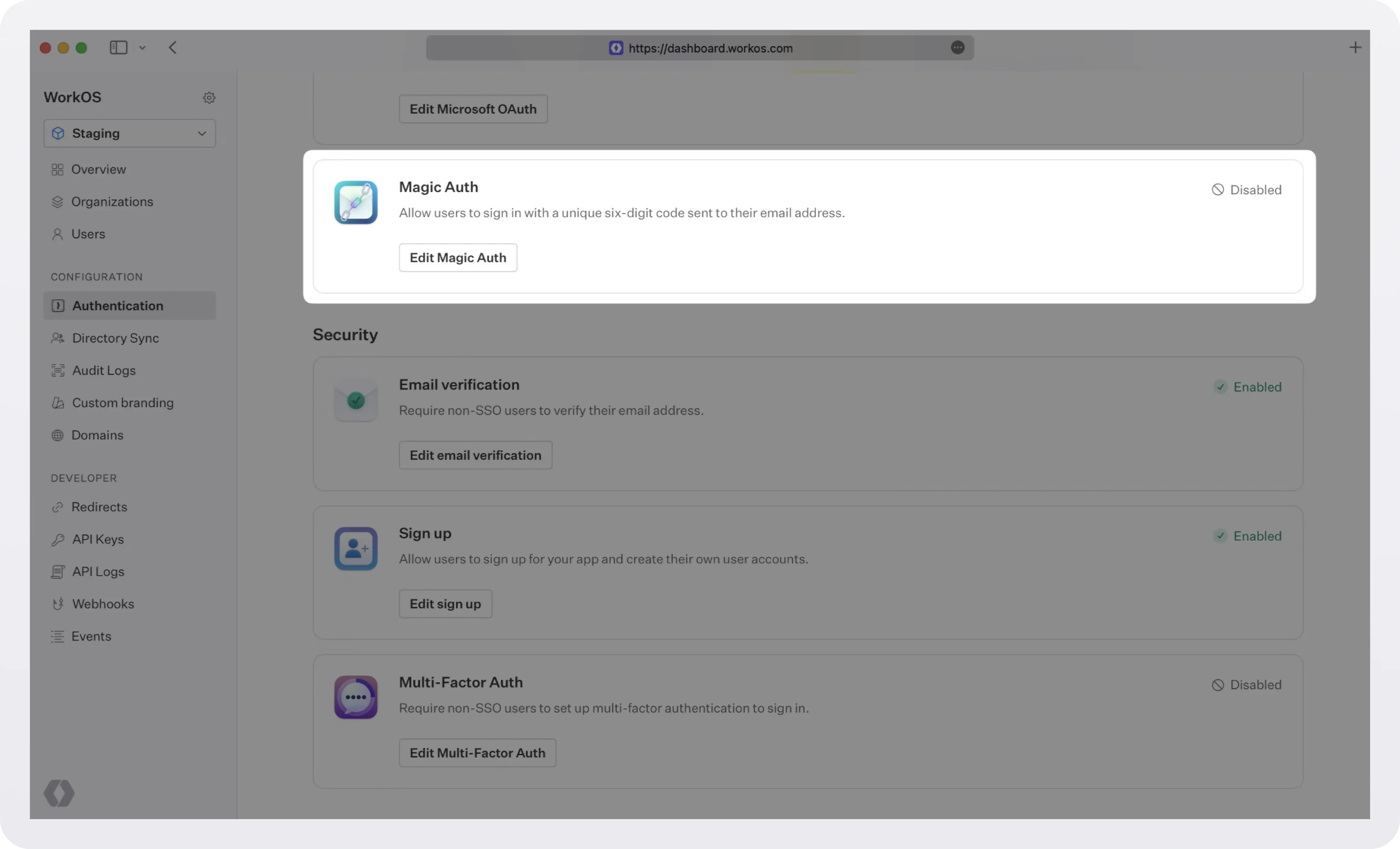
Task: Click the Audit Logs scan icon
Action: [x=57, y=370]
